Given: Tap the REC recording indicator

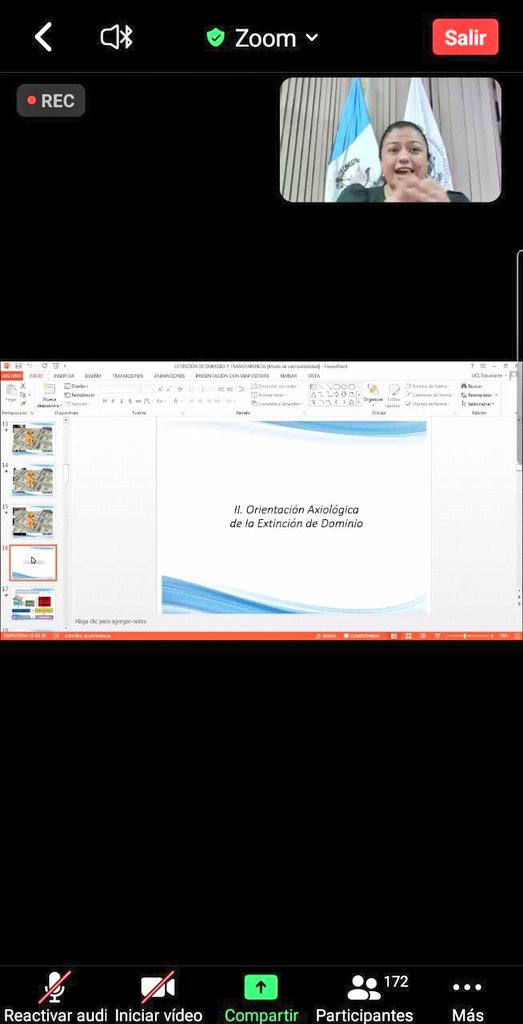Looking at the screenshot, I should [x=51, y=101].
